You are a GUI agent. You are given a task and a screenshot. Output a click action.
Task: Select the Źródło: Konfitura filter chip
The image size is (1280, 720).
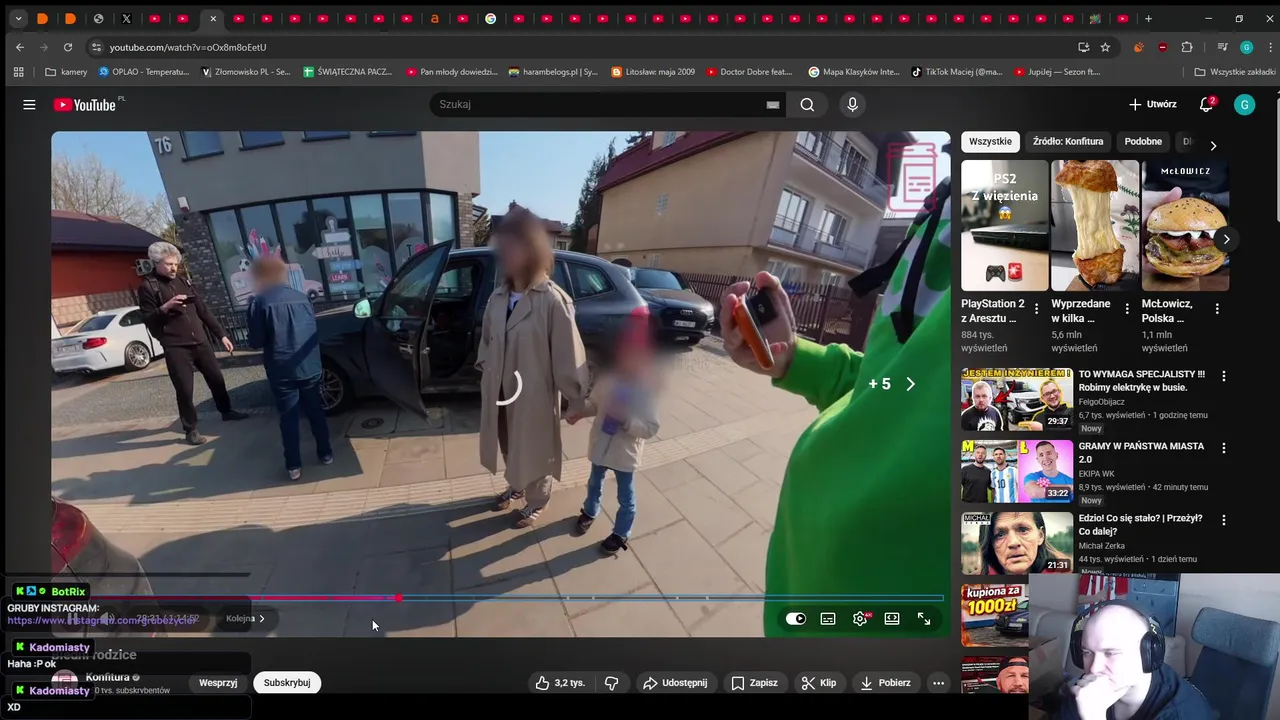pyautogui.click(x=1068, y=142)
